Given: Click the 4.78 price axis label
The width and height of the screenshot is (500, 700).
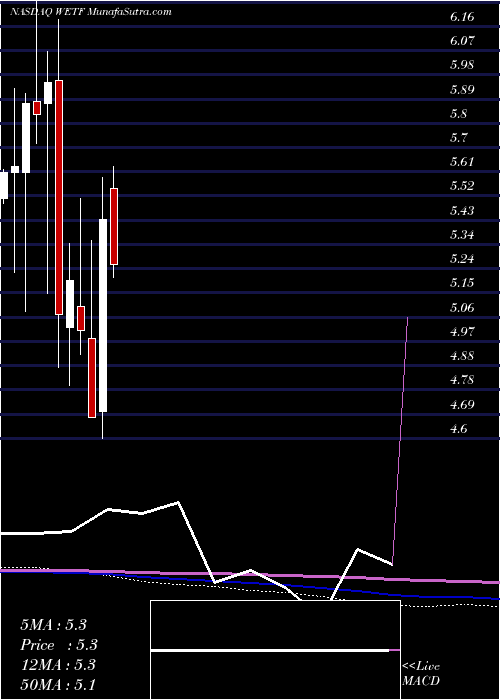Looking at the screenshot, I should [462, 380].
